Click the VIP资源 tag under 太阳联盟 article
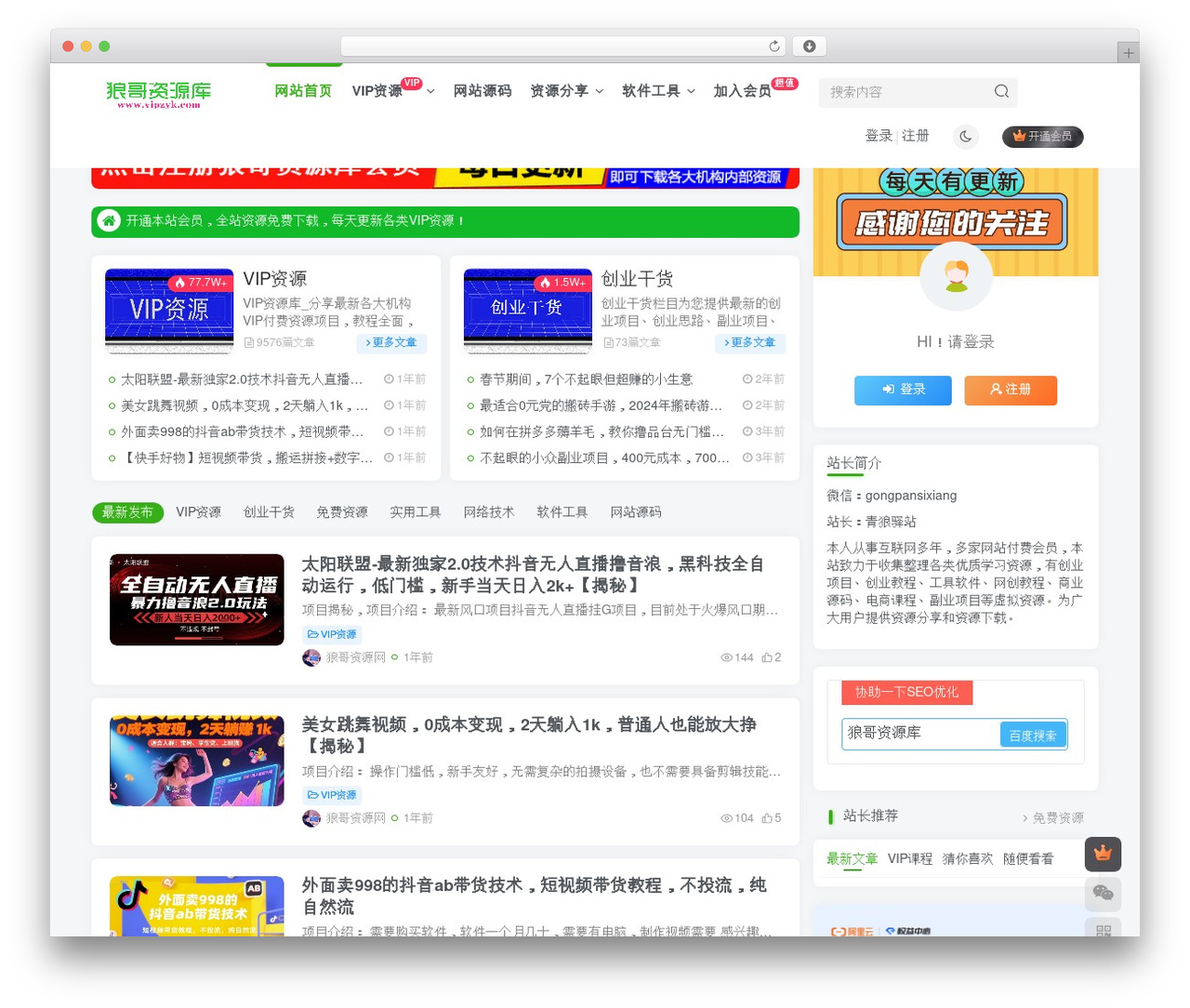This screenshot has height=1008, width=1190. (x=332, y=634)
